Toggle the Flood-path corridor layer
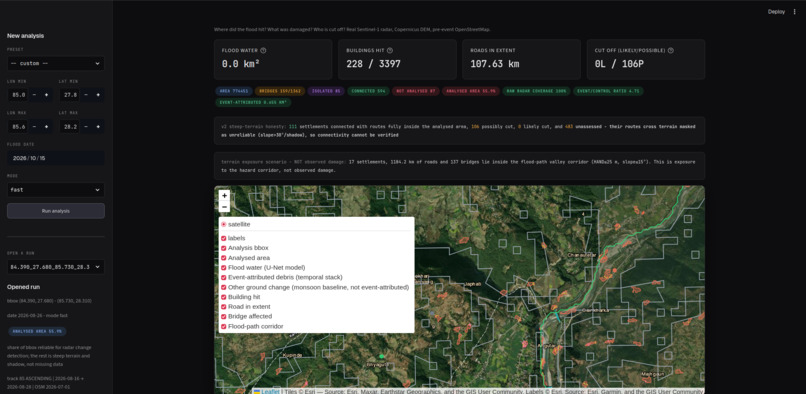 tap(224, 326)
